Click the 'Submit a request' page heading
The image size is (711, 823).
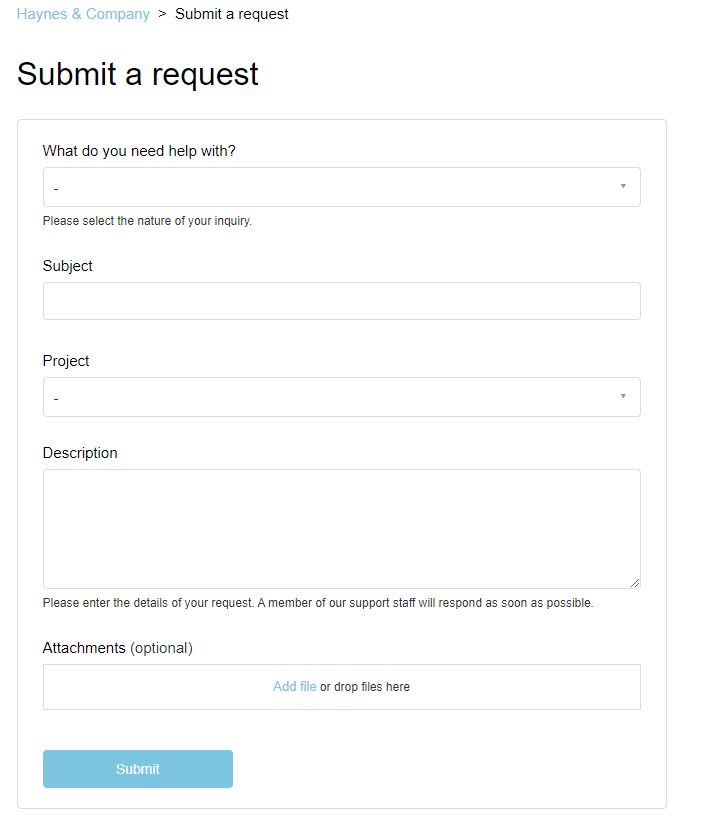pyautogui.click(x=138, y=74)
